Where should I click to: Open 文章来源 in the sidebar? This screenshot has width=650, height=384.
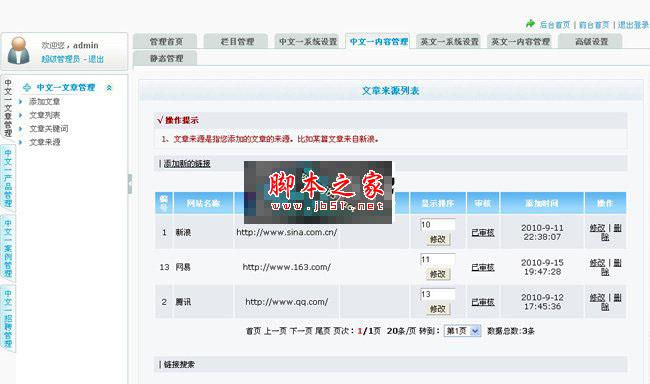point(45,142)
